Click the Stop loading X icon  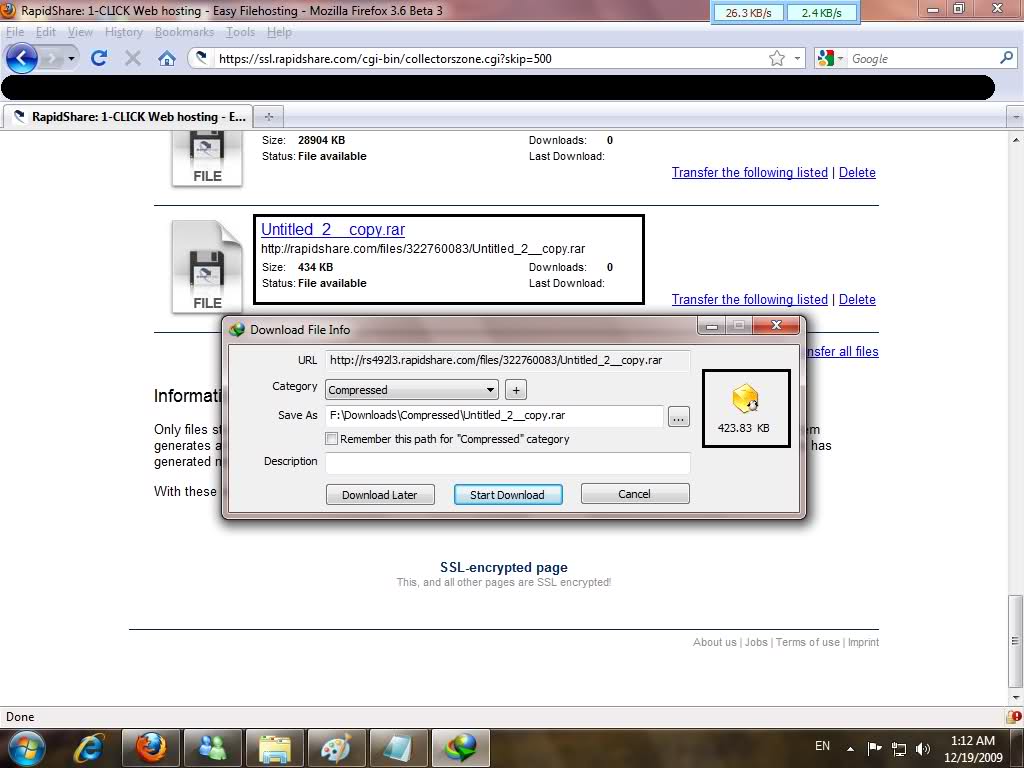[133, 59]
